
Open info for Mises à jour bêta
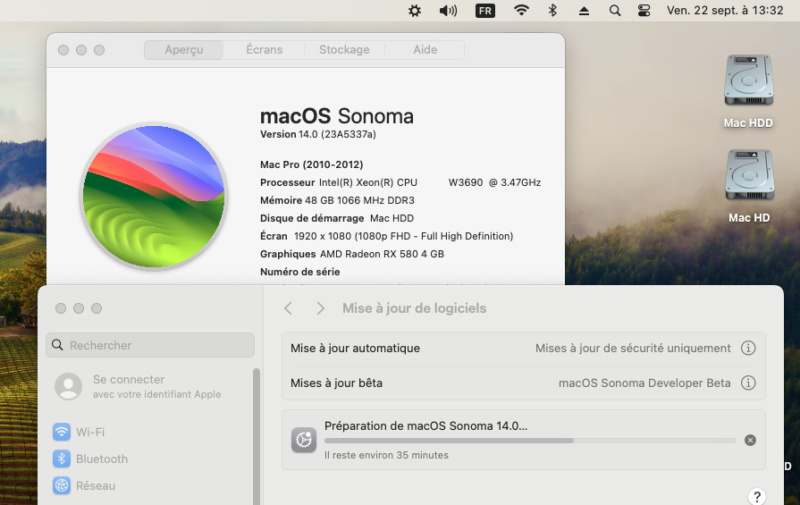click(748, 383)
